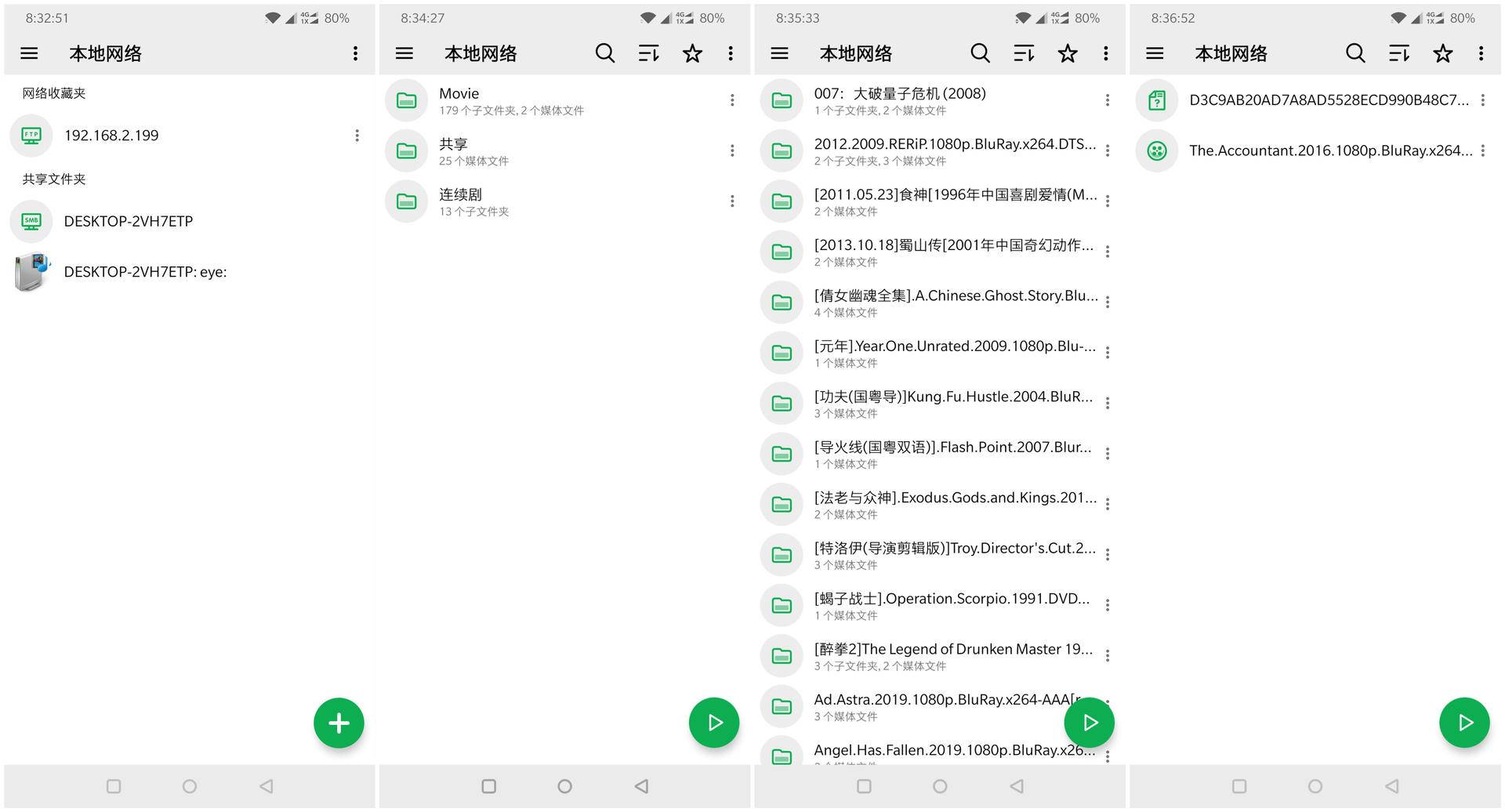The width and height of the screenshot is (1505, 812).
Task: Open the options menu for 共享 folder
Action: tap(731, 150)
